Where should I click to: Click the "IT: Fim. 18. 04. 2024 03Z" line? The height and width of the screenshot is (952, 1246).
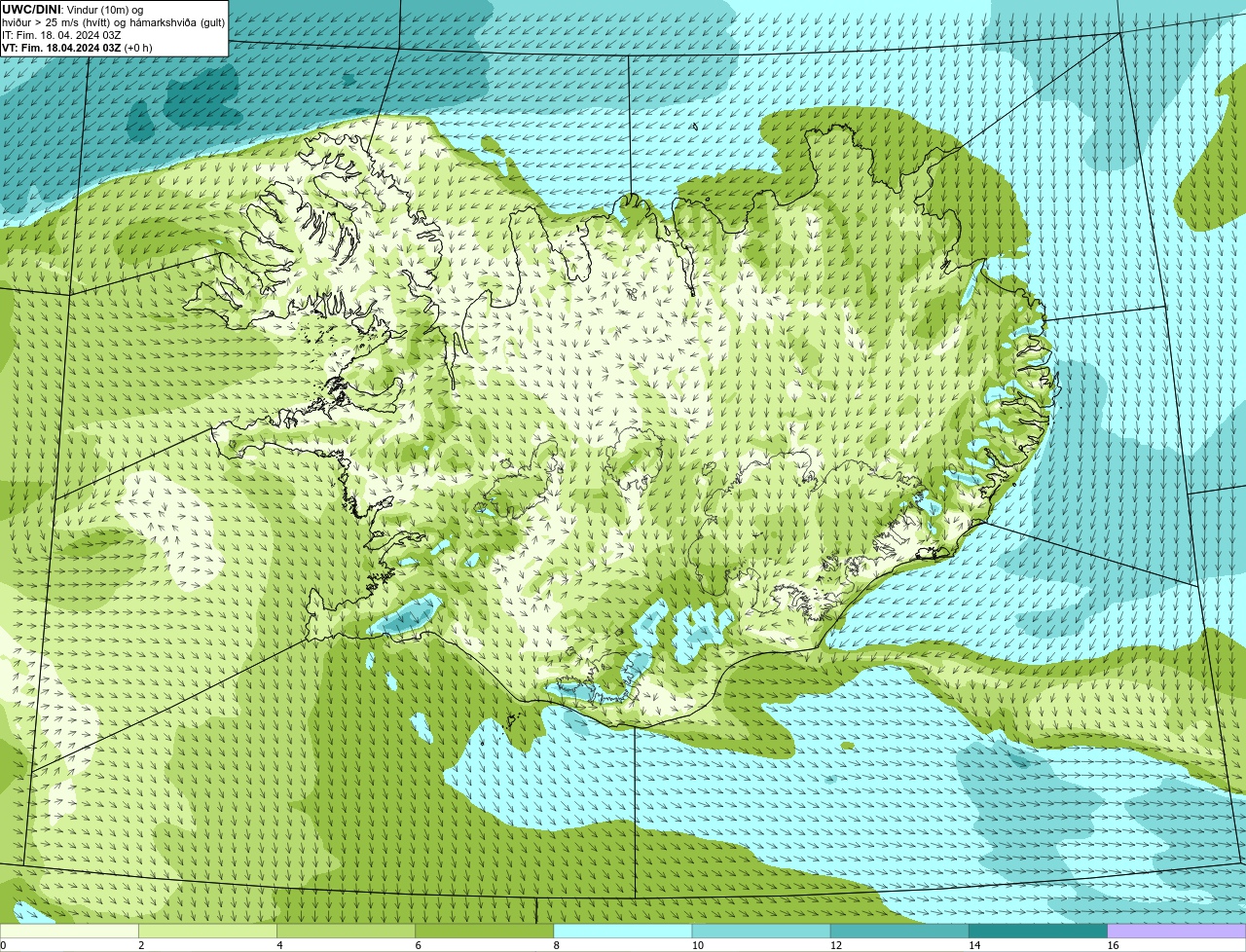tap(61, 35)
